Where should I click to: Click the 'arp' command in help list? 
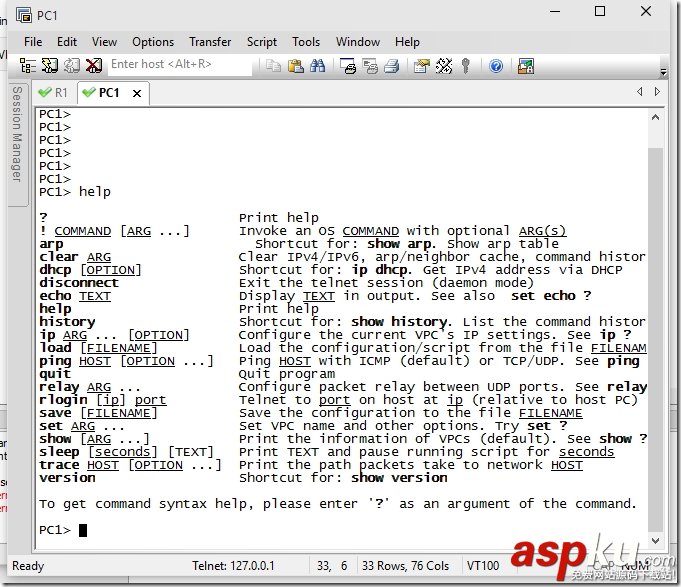click(x=51, y=244)
